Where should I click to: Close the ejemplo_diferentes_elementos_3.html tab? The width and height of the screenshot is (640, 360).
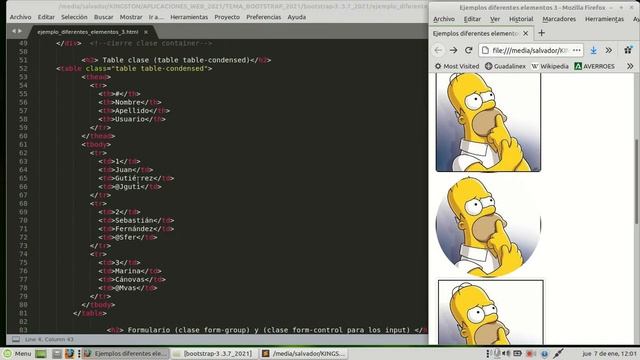pos(146,32)
